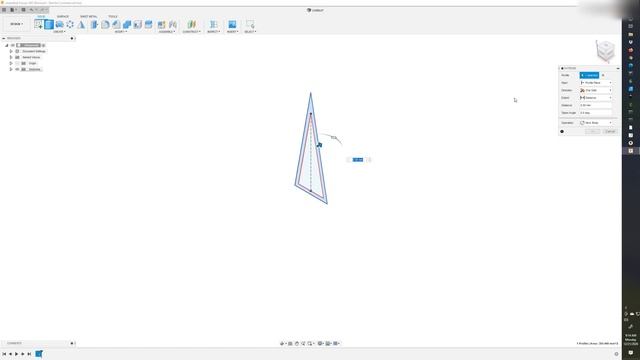The image size is (640, 360).
Task: Open the Operation dropdown in Extrude dialog
Action: click(596, 123)
